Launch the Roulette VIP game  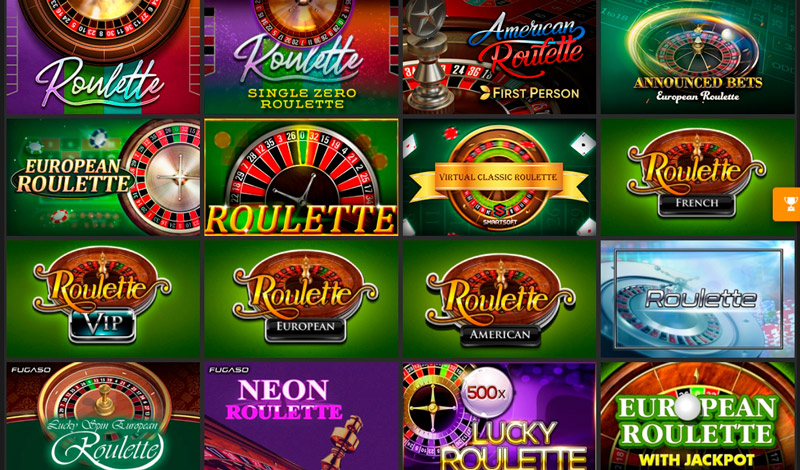(103, 299)
